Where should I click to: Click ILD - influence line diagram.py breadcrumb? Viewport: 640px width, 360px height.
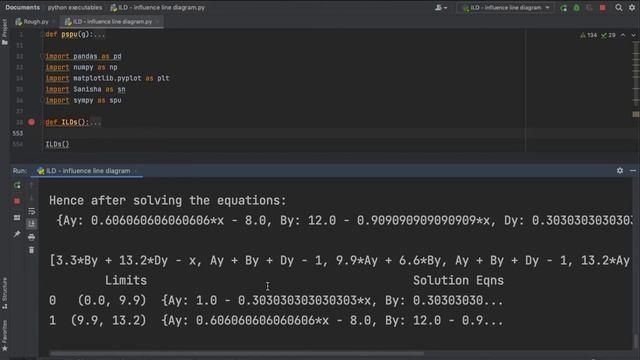coord(158,7)
